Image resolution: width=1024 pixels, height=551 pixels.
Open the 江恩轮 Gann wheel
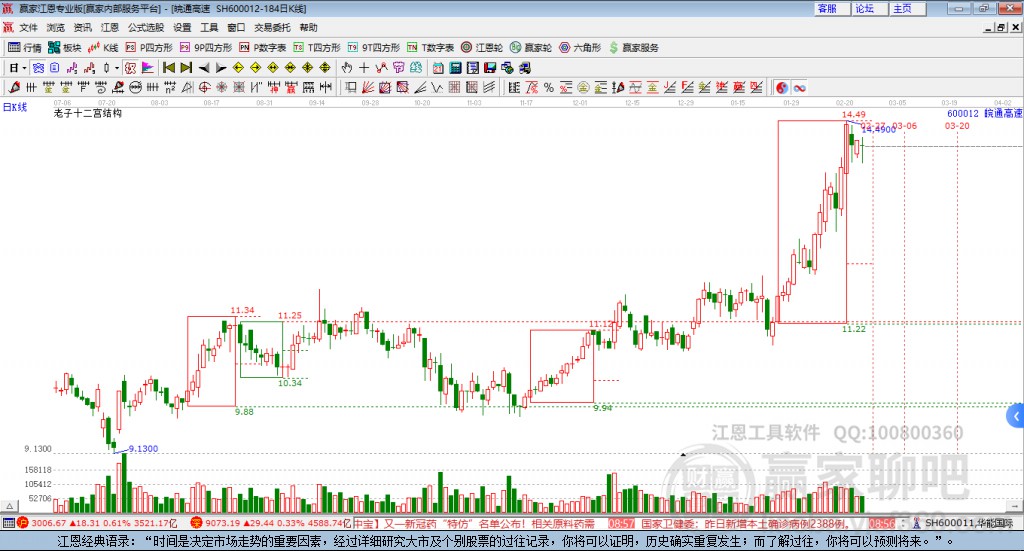point(482,48)
